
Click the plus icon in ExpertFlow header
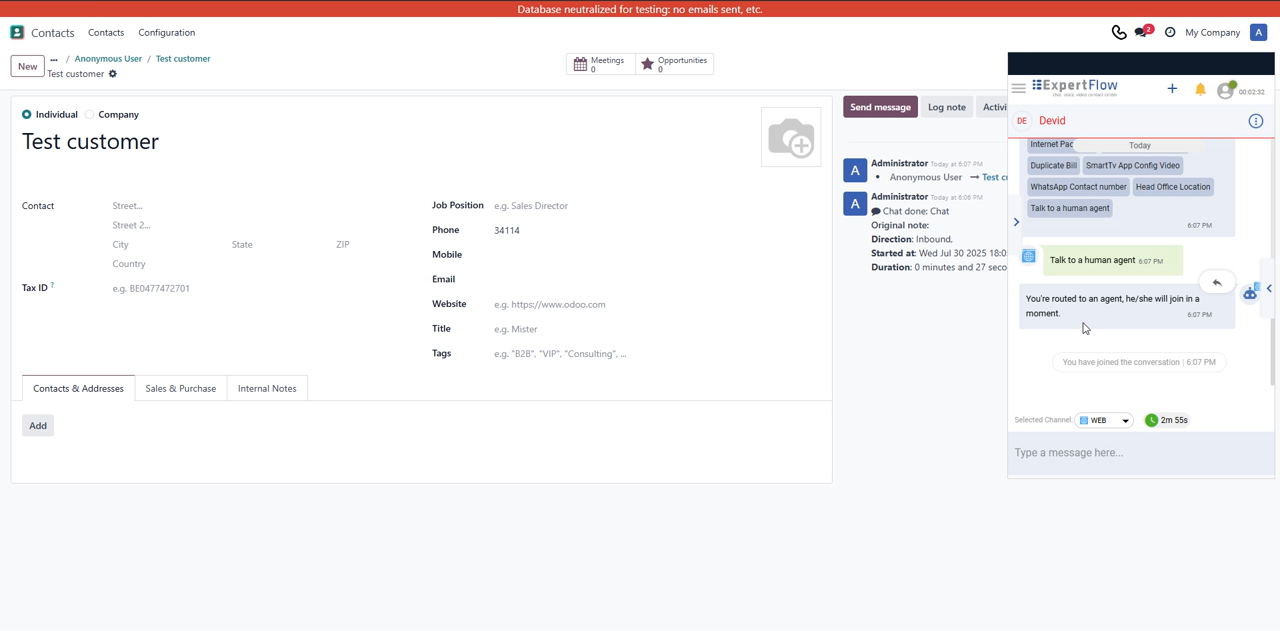(x=1172, y=89)
